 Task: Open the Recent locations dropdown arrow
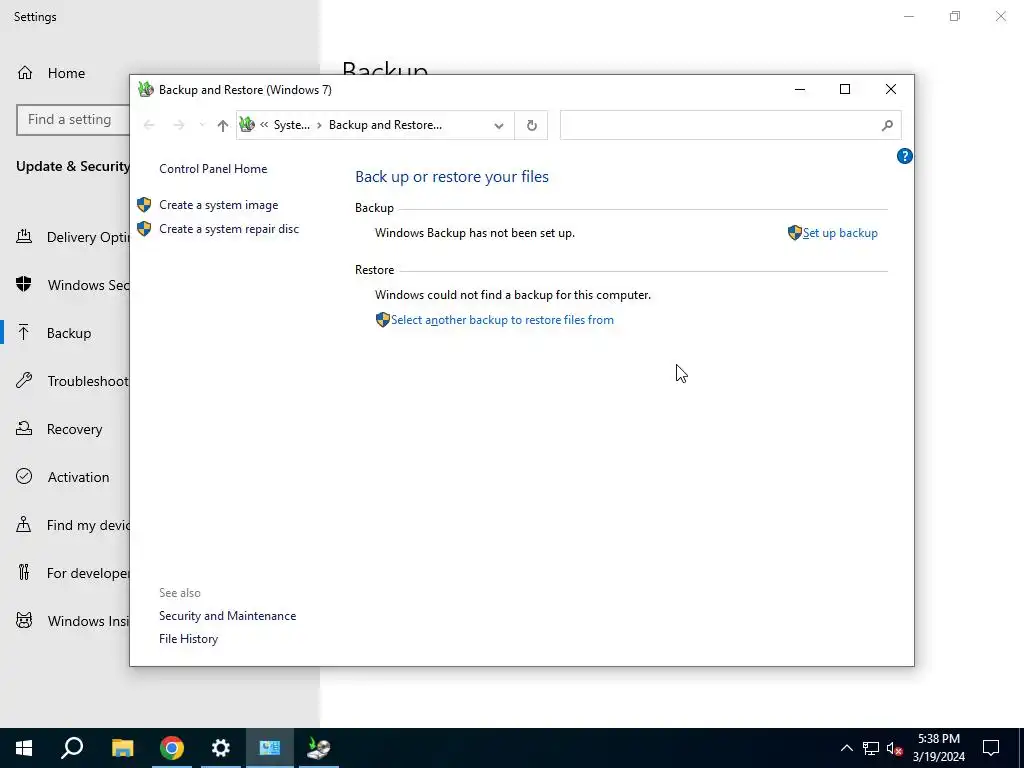pyautogui.click(x=202, y=125)
